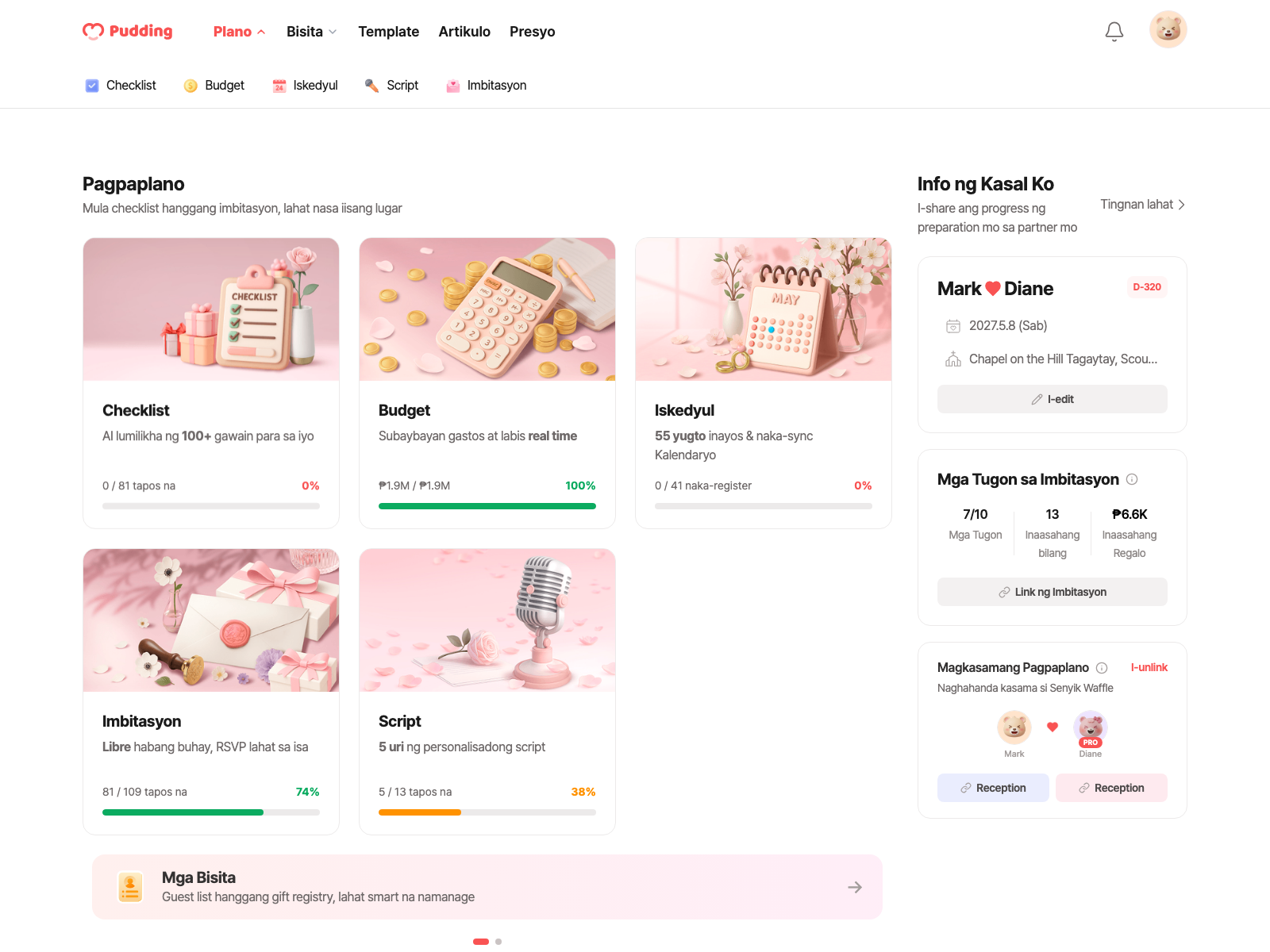Click '0 / 81 tapos na' text
This screenshot has width=1270, height=952.
139,486
